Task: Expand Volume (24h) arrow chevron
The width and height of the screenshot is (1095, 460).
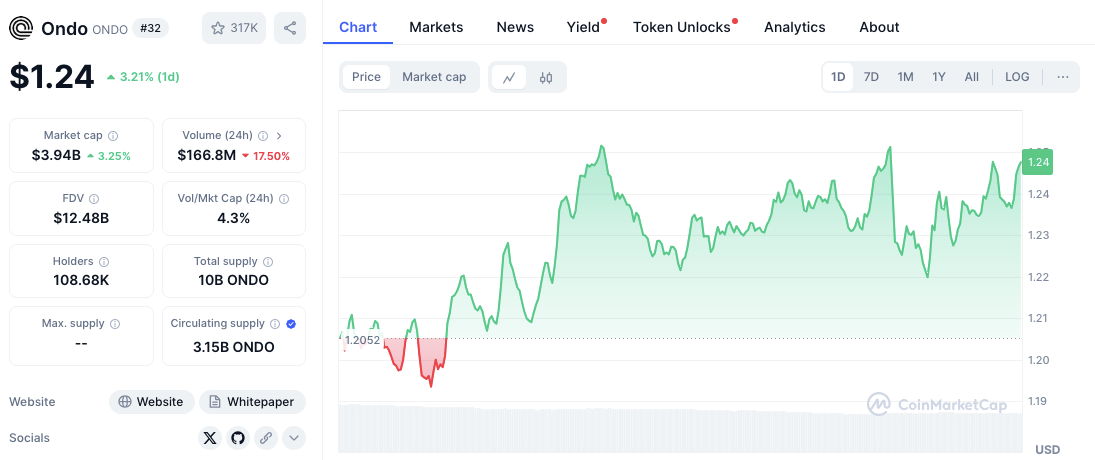Action: pos(279,135)
